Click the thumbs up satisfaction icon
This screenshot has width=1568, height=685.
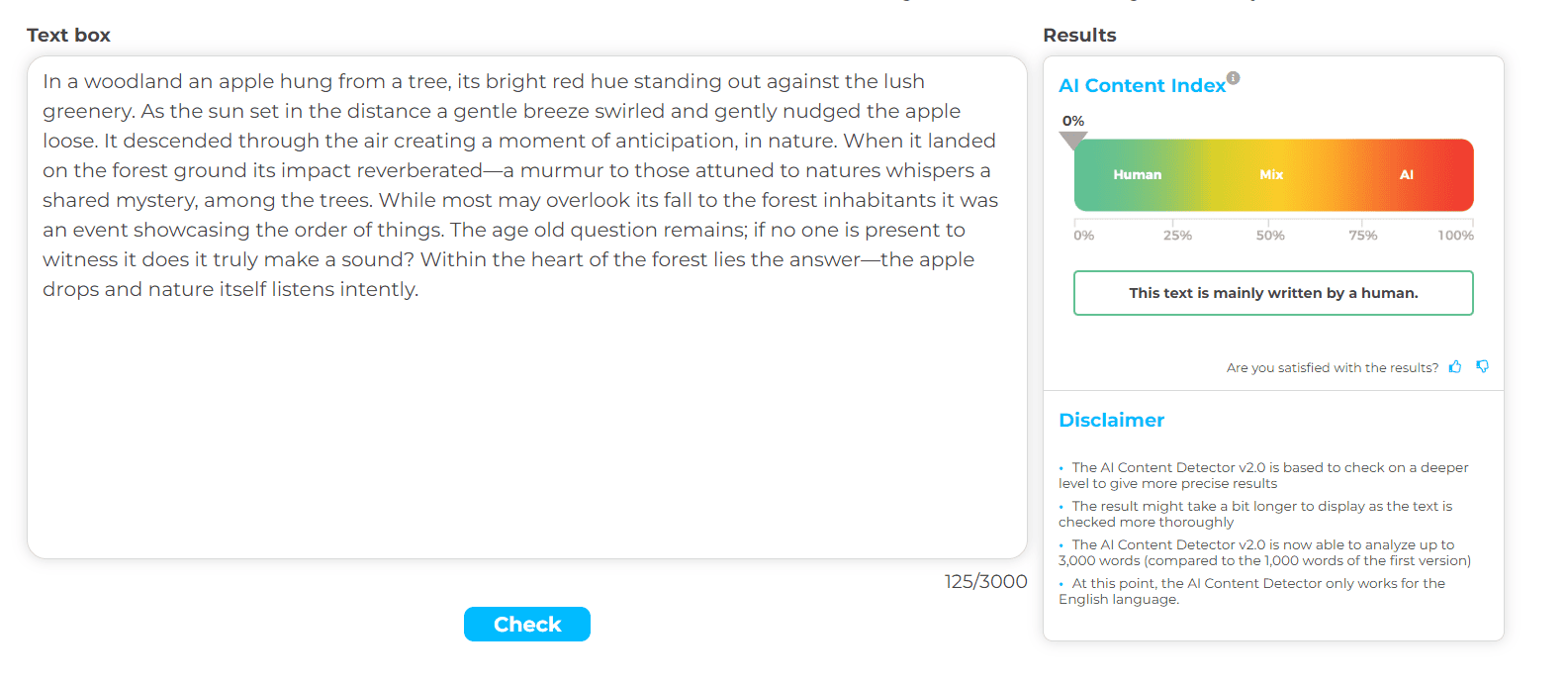point(1455,366)
